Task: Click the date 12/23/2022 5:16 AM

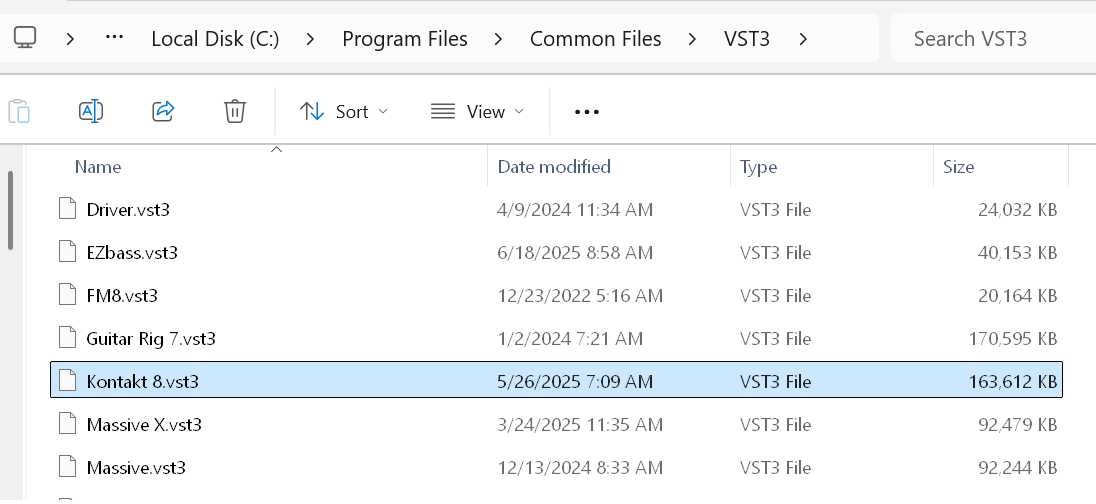Action: pos(580,296)
